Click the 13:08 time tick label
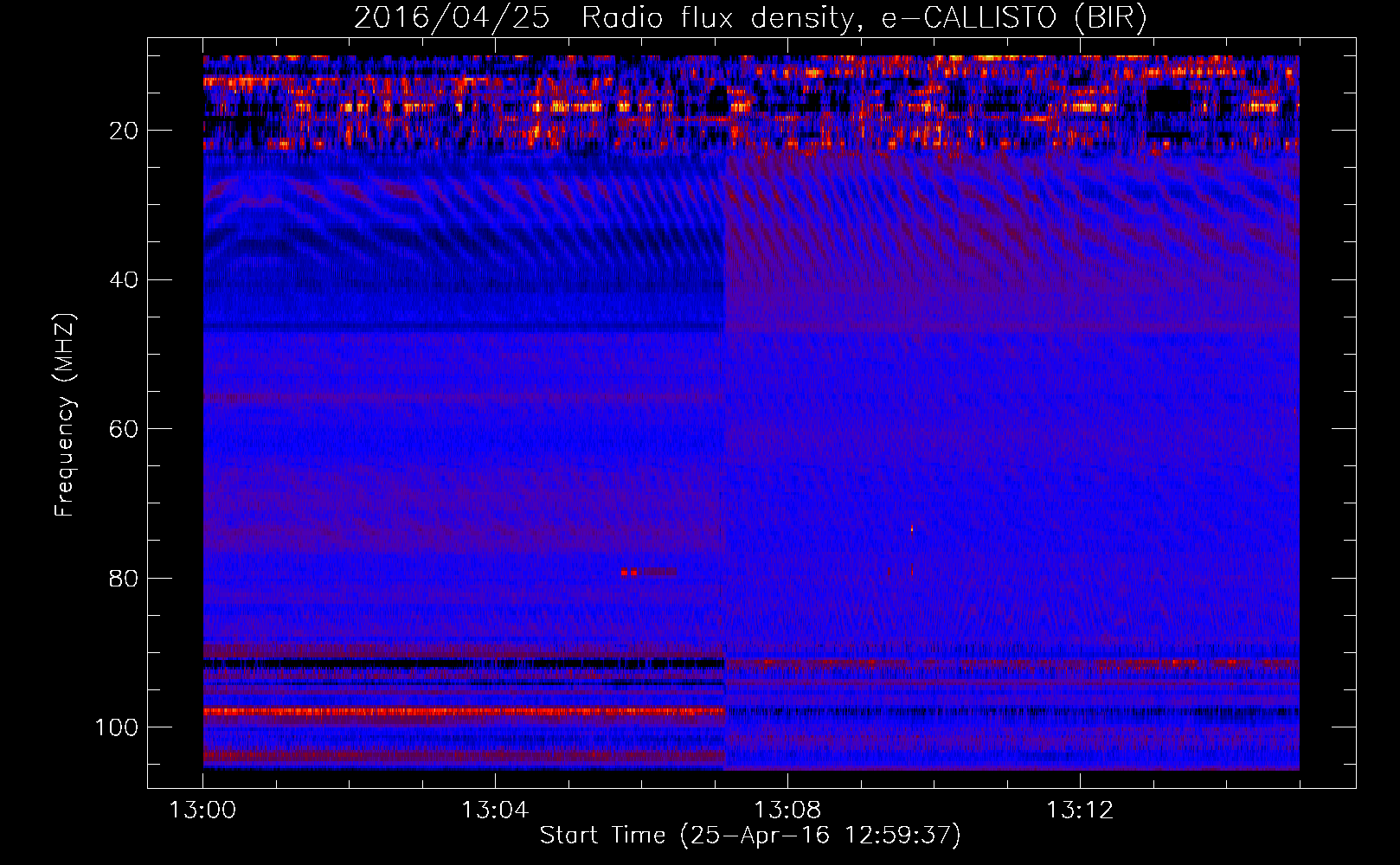 pos(787,811)
